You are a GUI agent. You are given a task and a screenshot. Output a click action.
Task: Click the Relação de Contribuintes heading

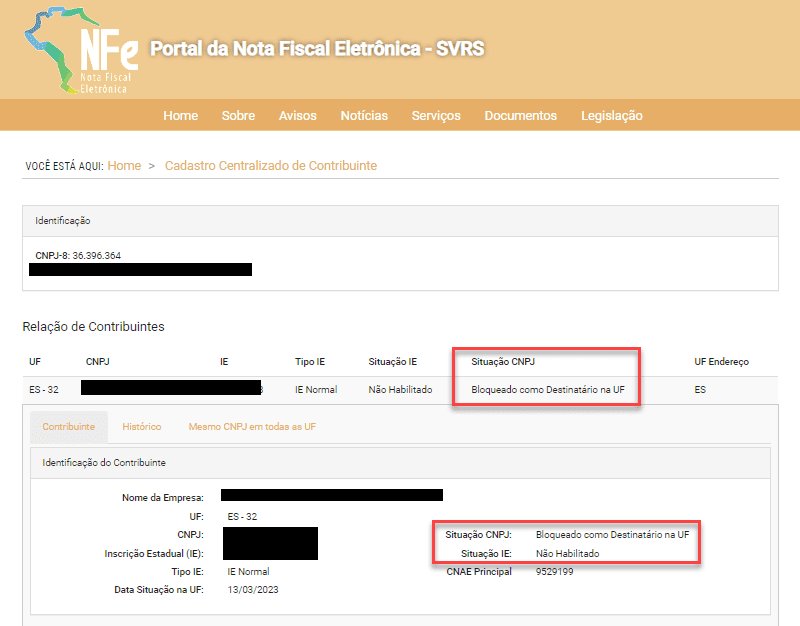point(93,327)
